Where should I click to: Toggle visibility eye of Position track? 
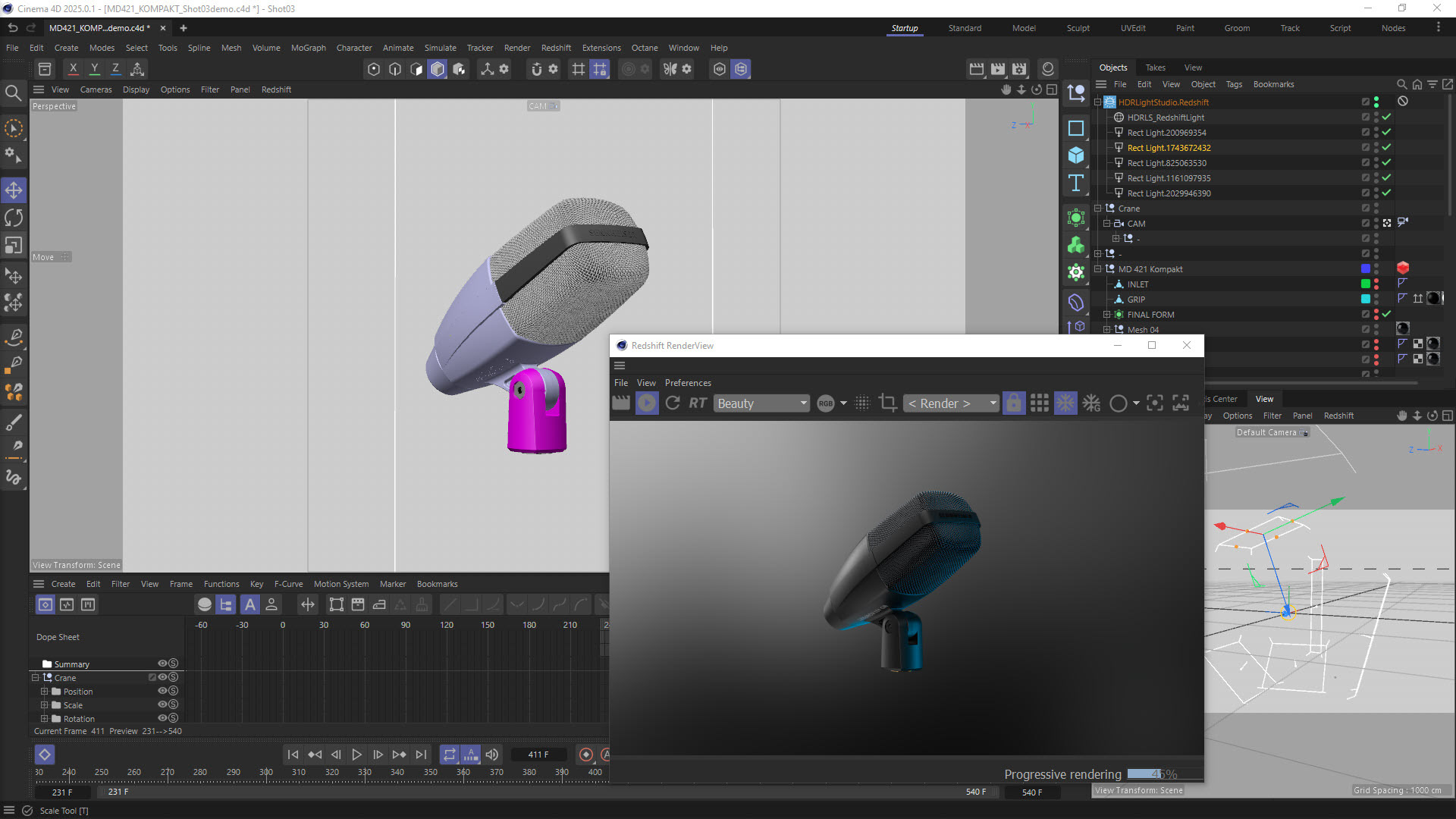(162, 691)
